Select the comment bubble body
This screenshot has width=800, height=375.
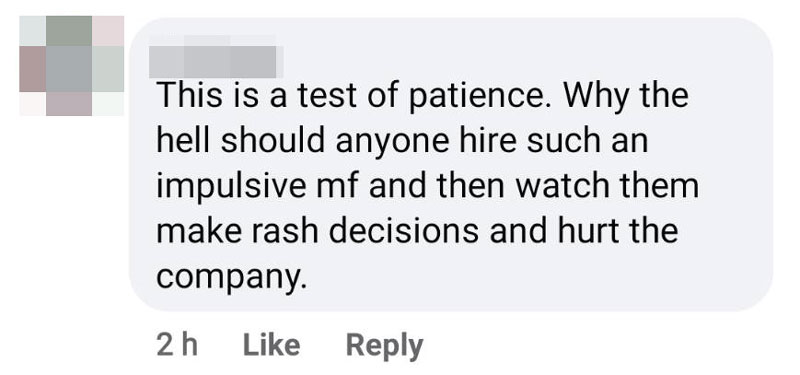pos(451,164)
